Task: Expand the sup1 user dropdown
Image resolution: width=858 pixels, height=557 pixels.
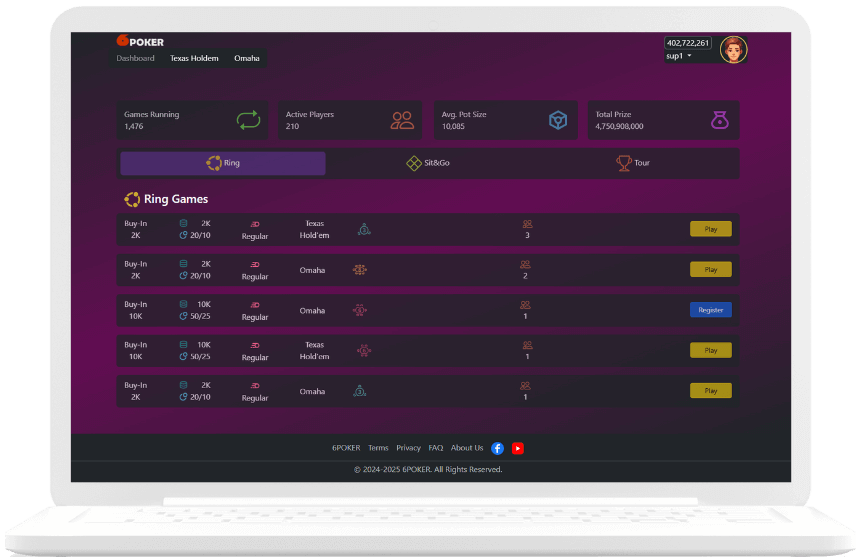Action: pos(680,56)
